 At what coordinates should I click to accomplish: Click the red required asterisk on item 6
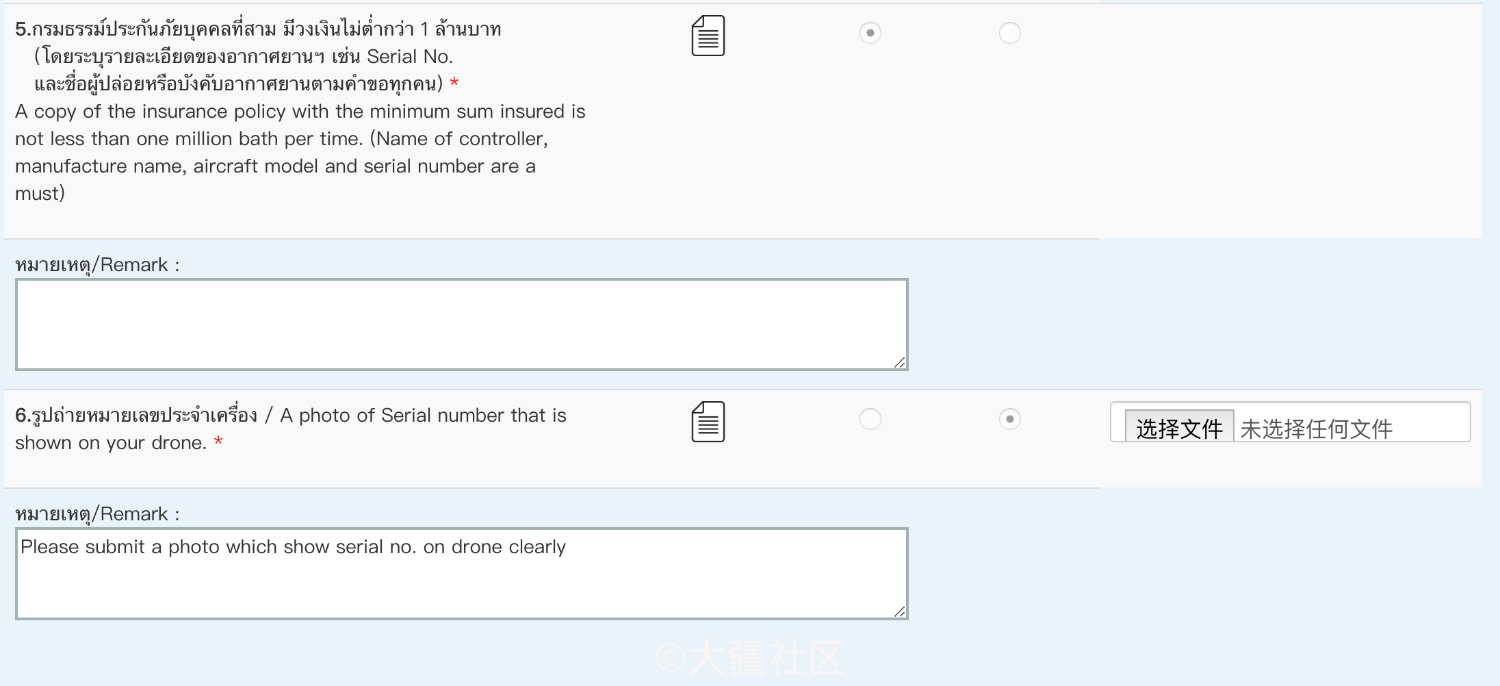click(218, 443)
